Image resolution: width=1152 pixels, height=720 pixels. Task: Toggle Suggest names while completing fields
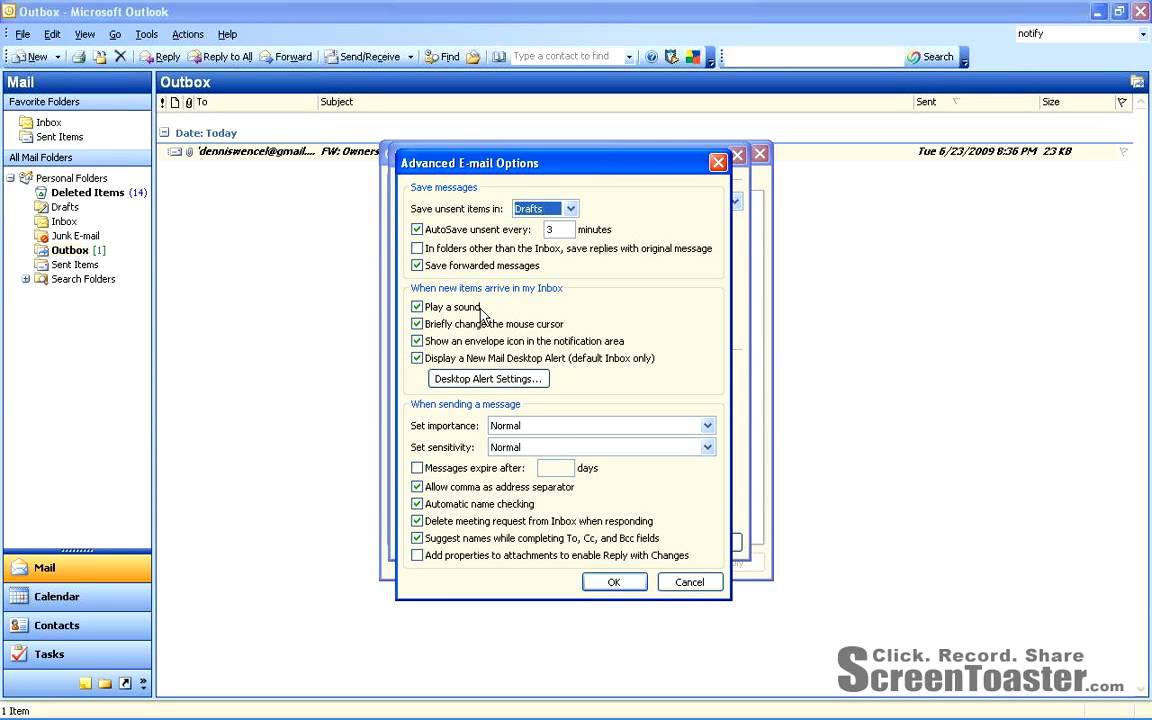tap(417, 538)
